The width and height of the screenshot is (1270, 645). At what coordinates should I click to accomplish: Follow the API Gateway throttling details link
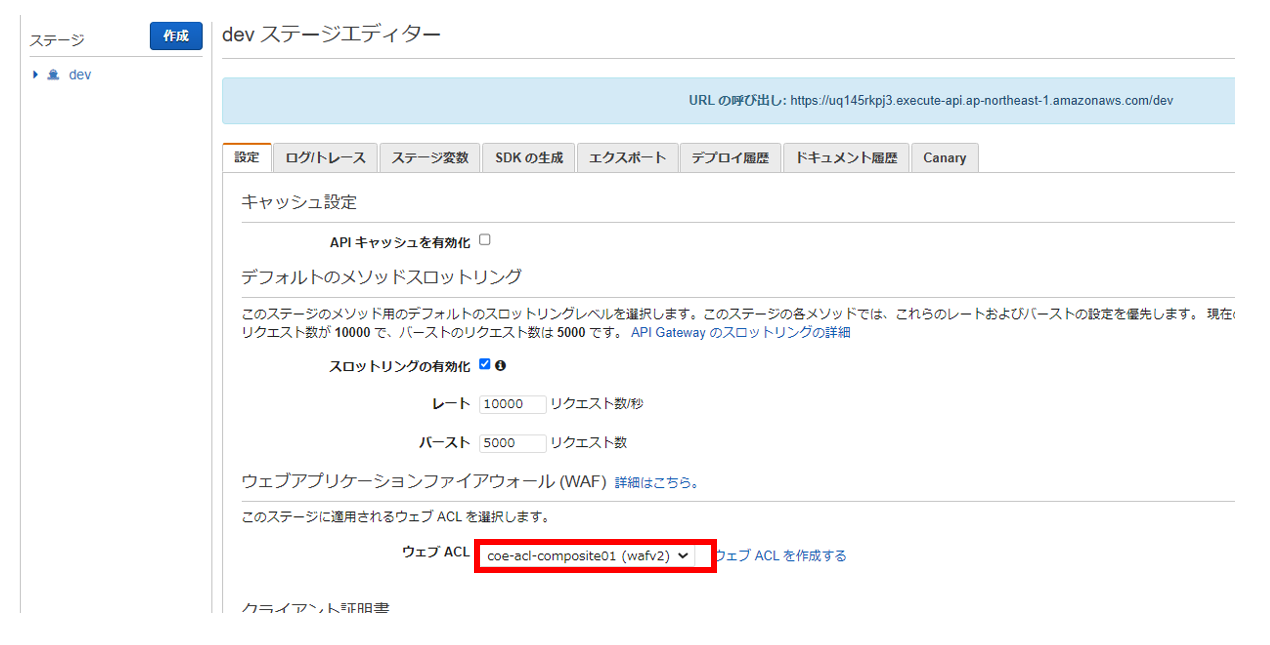tap(740, 332)
